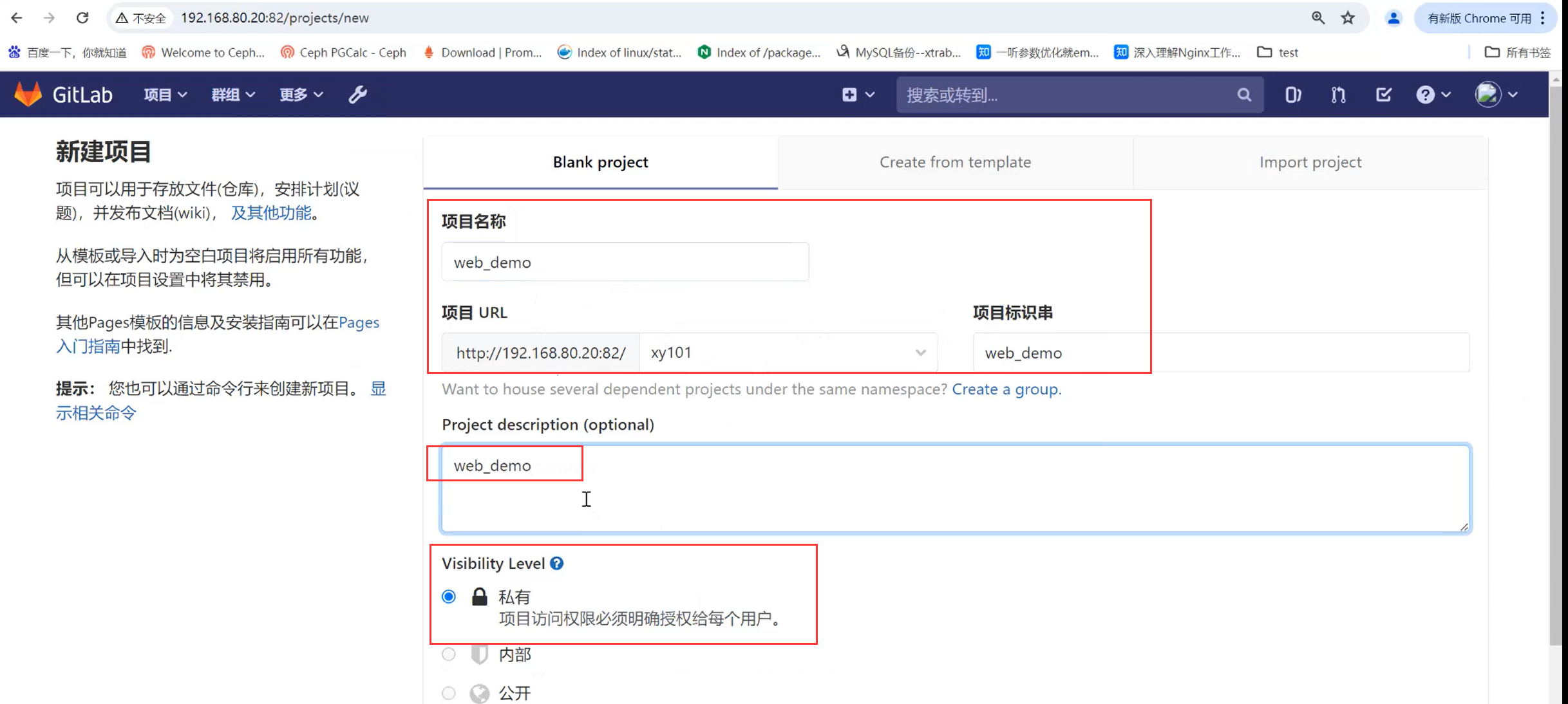The width and height of the screenshot is (1568, 704).
Task: Open the to-do list checkmark icon
Action: tap(1383, 95)
